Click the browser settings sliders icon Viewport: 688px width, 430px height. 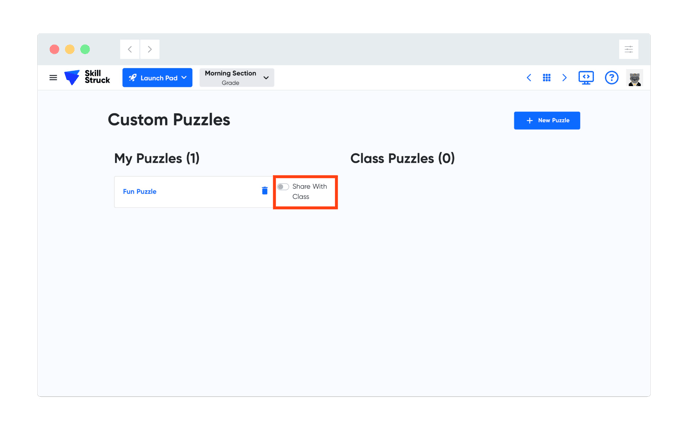(628, 49)
